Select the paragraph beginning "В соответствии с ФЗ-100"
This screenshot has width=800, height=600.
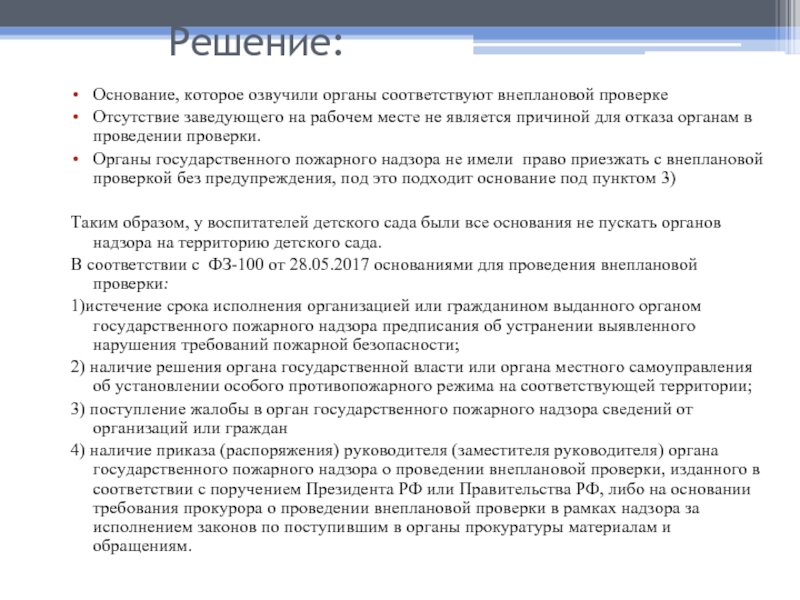coord(384,274)
